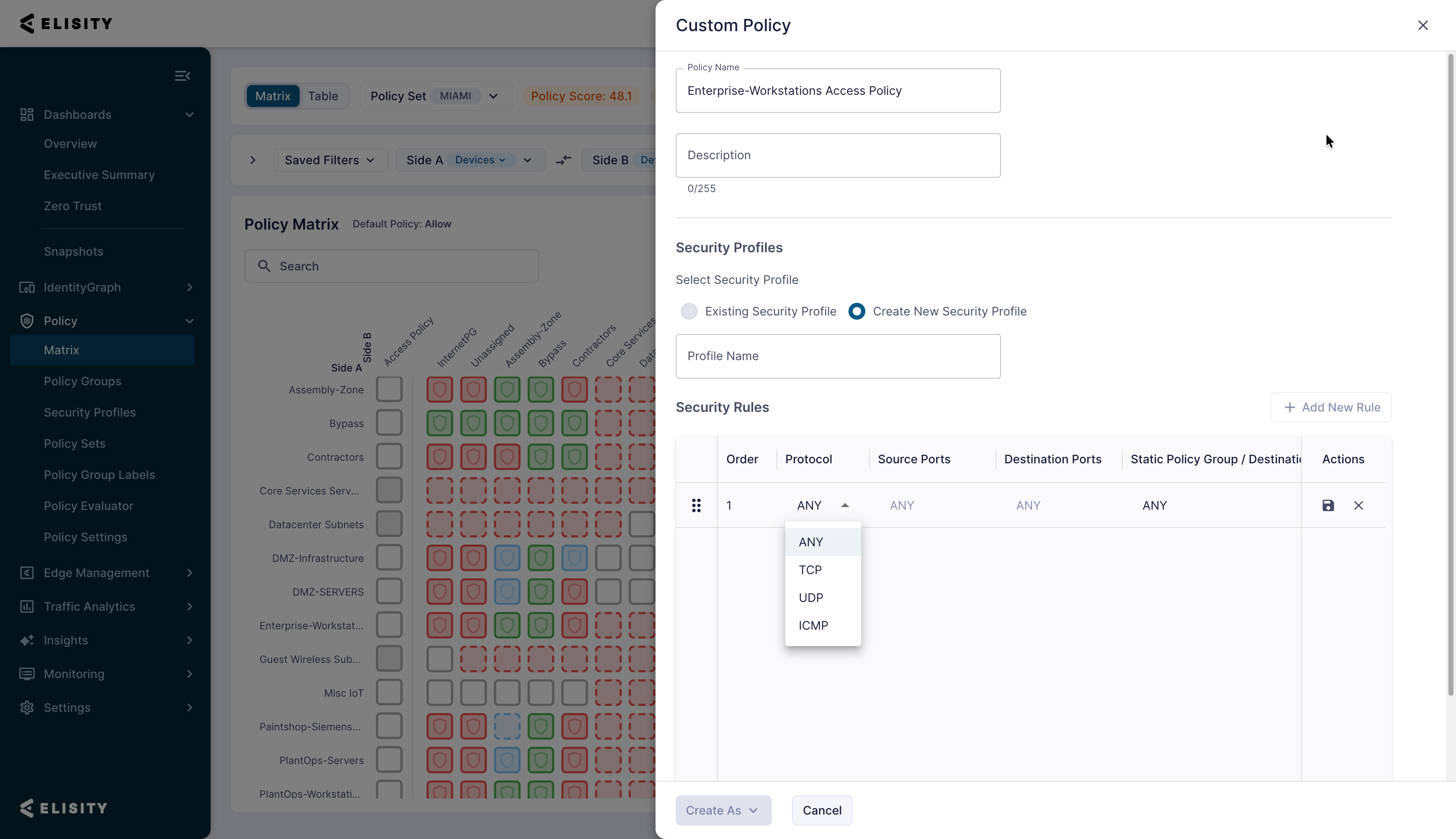Click the Settings gear icon in sidebar
1456x839 pixels.
point(27,708)
